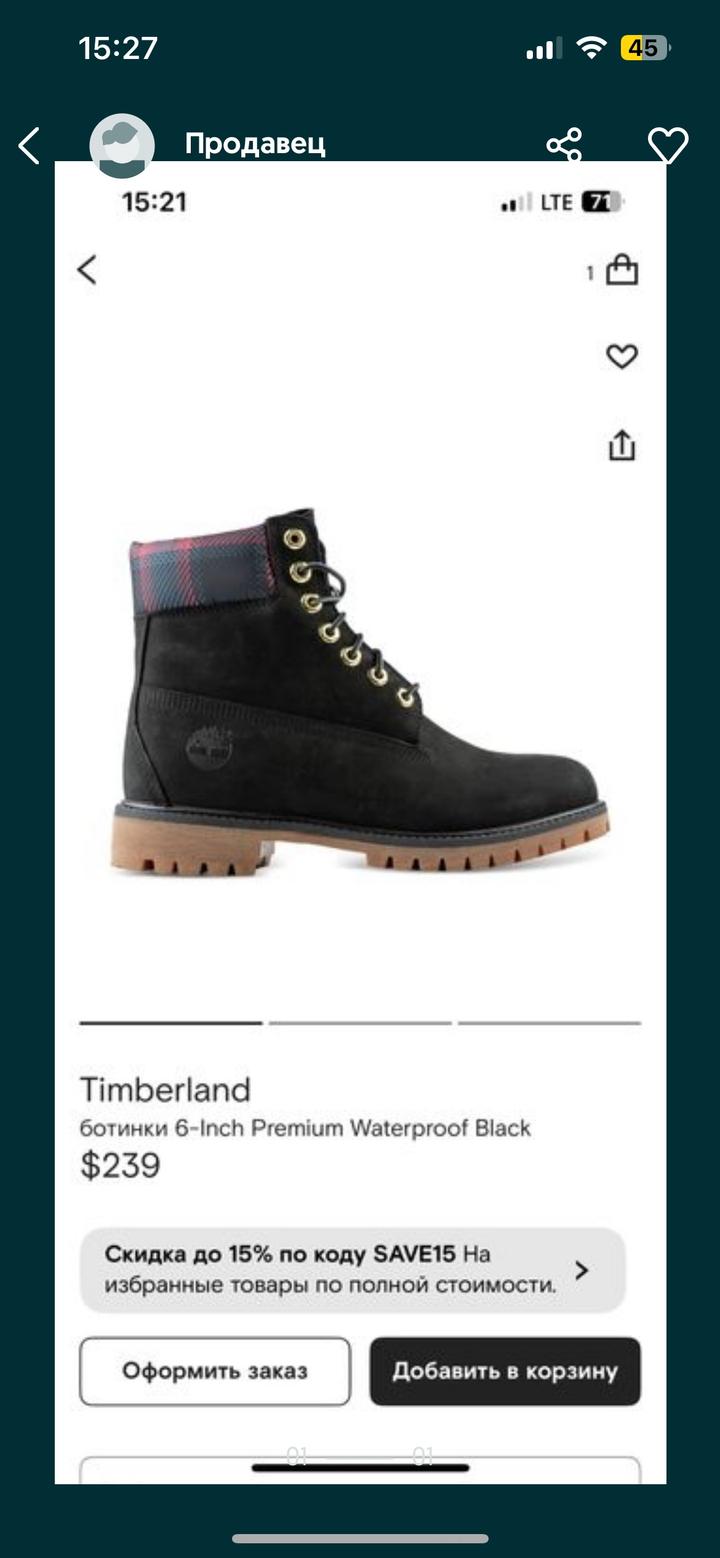Screen dimensions: 720x1558
Task: Tap the upload share icon below heart
Action: tap(622, 445)
